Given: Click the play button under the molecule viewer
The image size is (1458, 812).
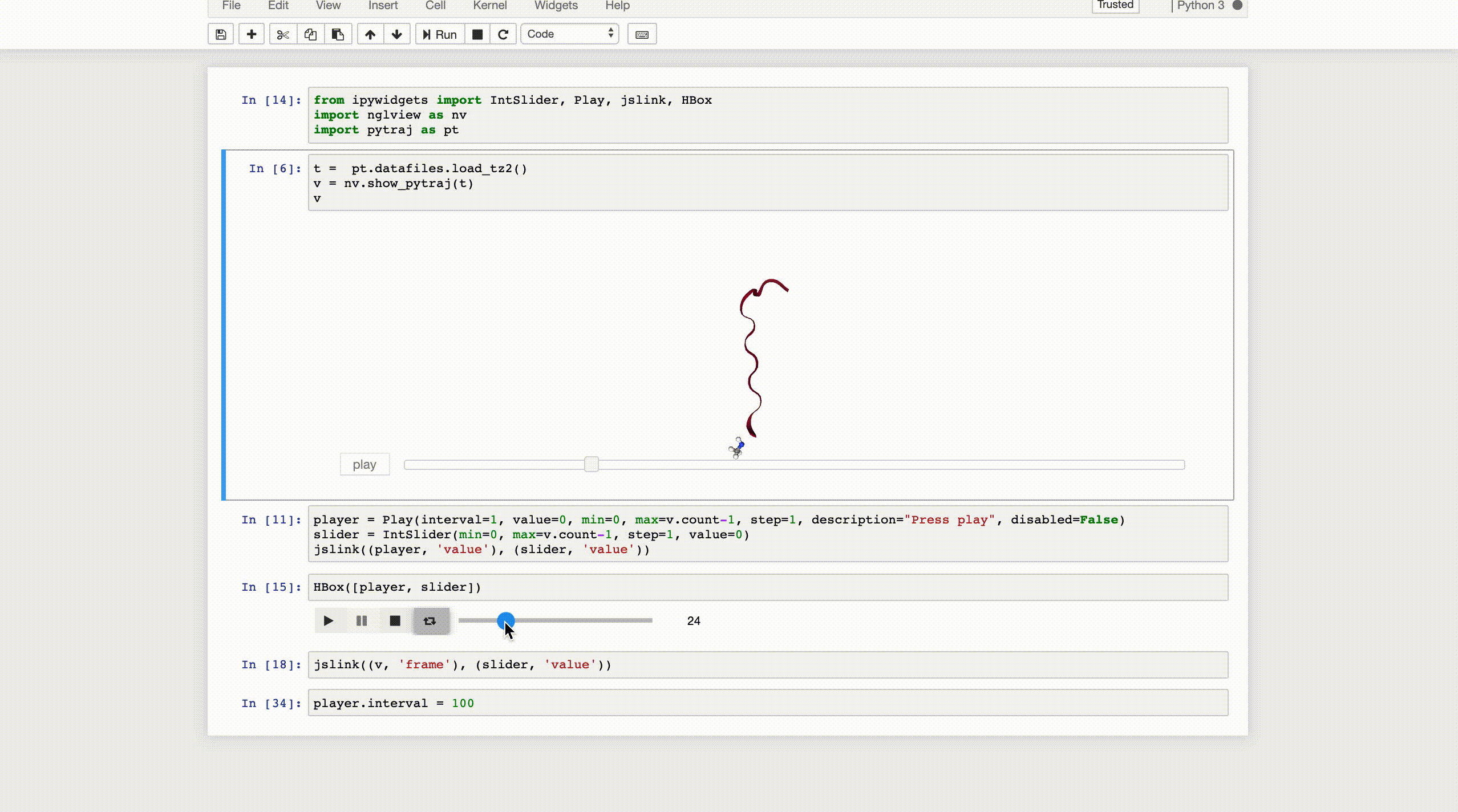Looking at the screenshot, I should click(x=364, y=465).
